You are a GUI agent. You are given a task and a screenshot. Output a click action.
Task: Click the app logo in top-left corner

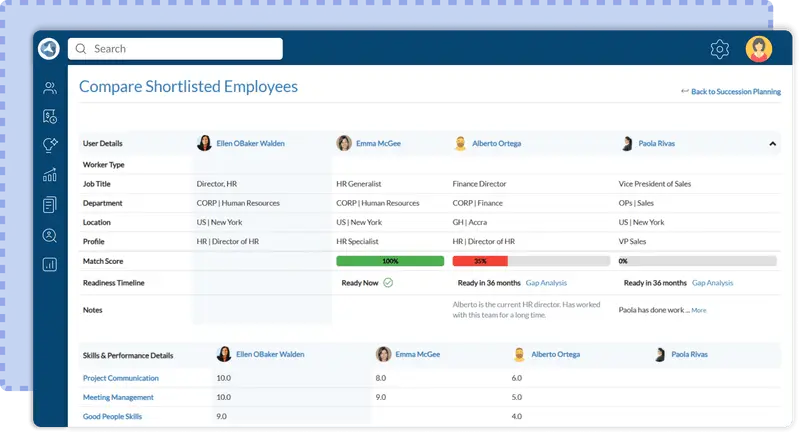49,48
